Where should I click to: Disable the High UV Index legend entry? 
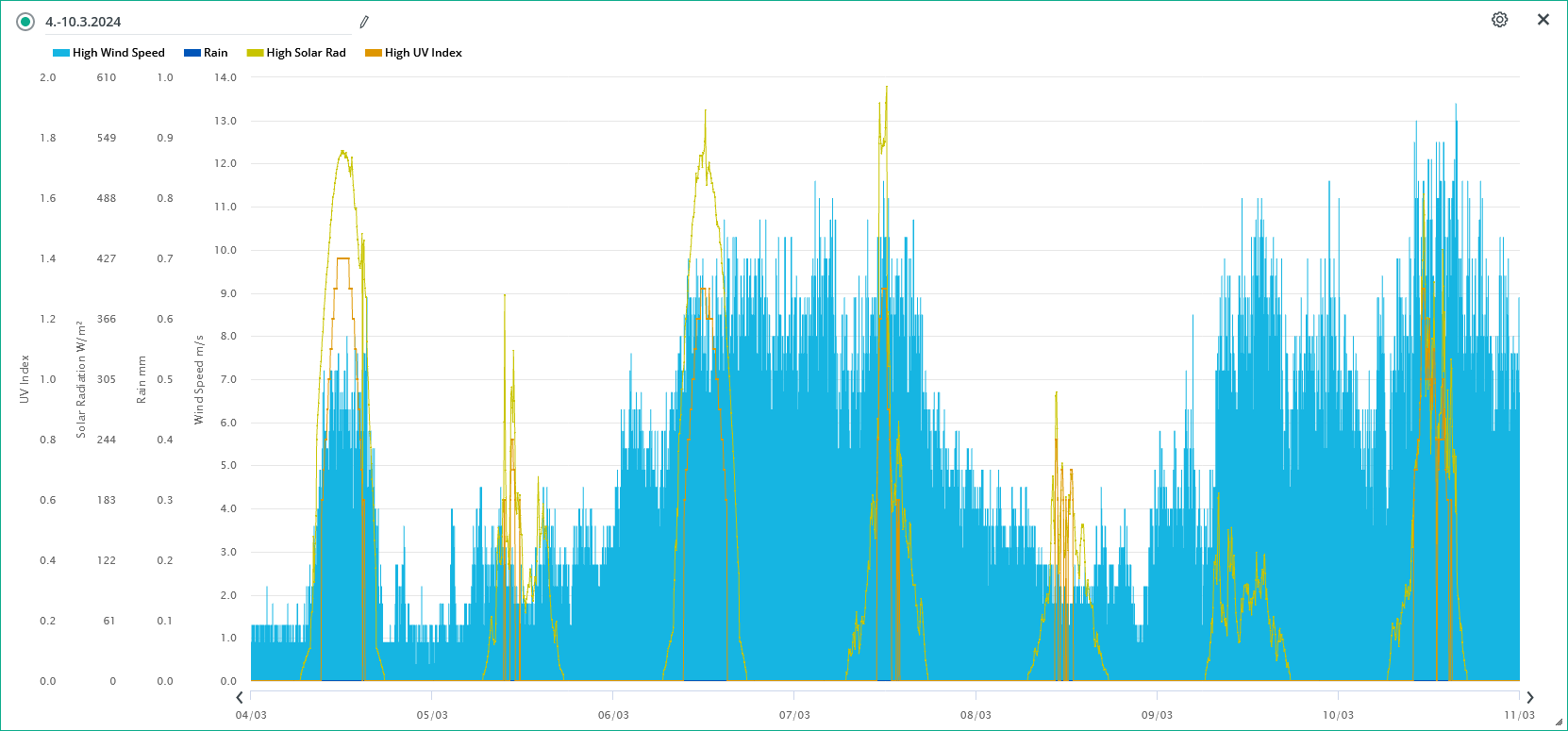pos(423,53)
